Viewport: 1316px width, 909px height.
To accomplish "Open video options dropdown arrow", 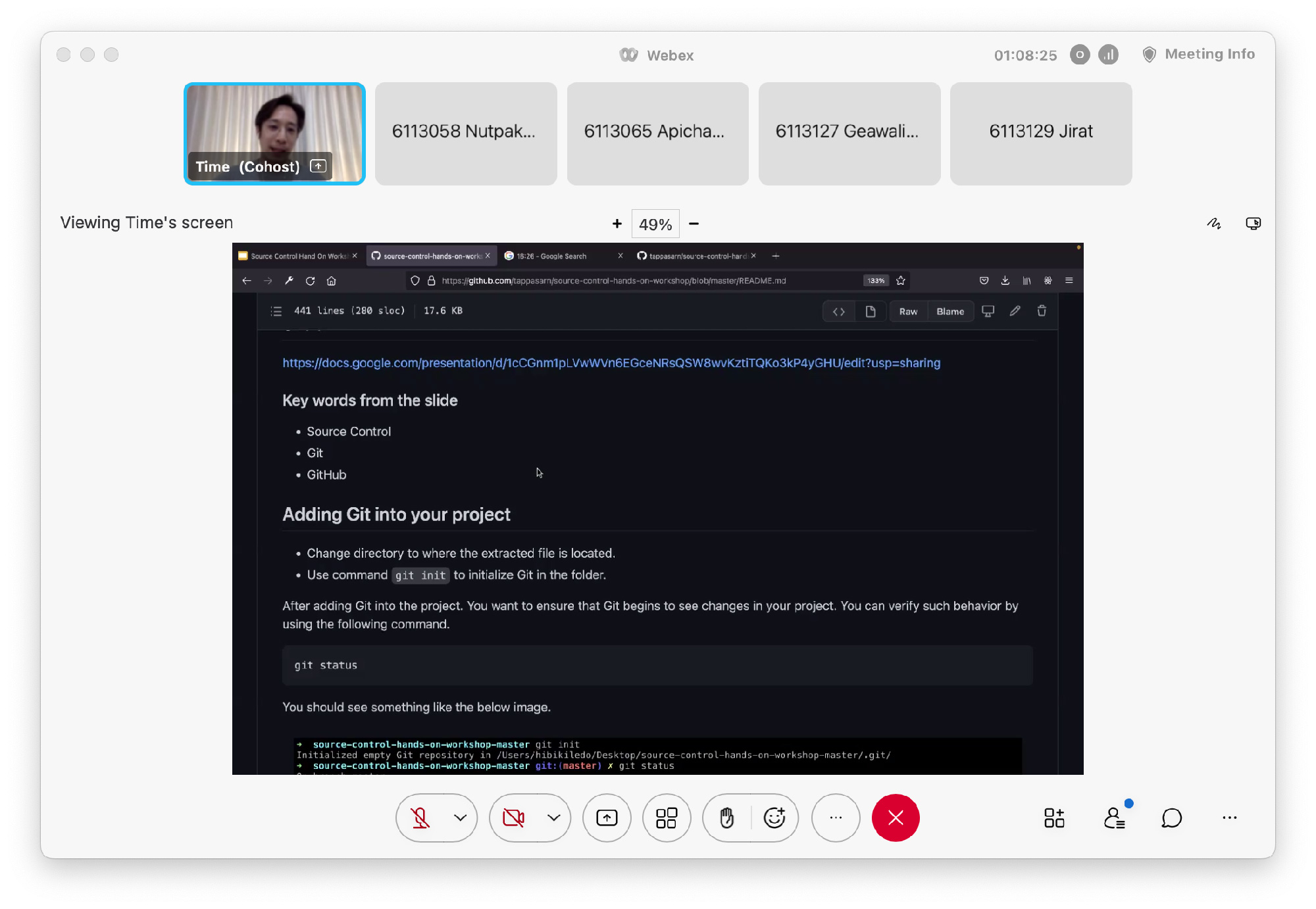I will point(553,818).
